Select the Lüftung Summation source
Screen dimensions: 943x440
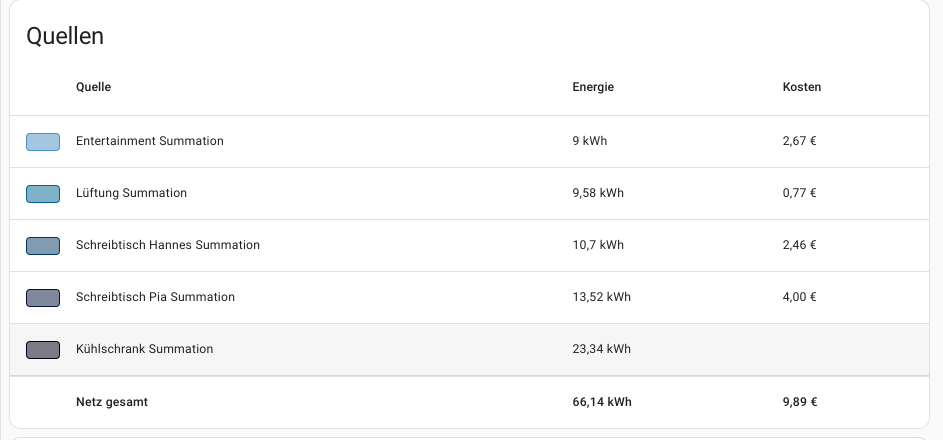click(x=131, y=194)
